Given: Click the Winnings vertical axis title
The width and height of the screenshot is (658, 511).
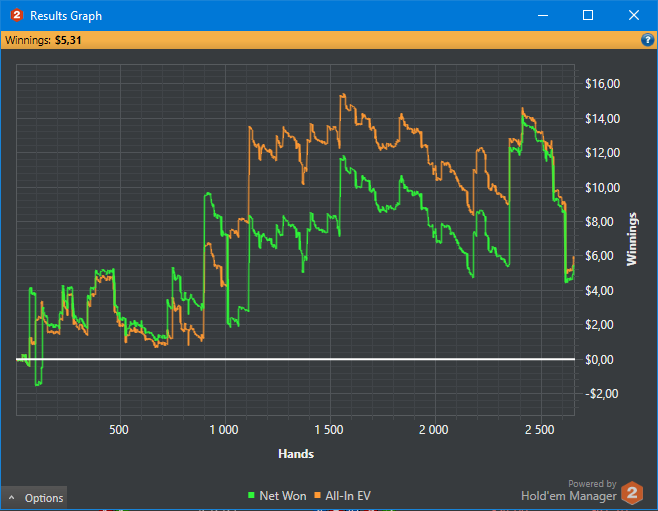Looking at the screenshot, I should click(632, 239).
